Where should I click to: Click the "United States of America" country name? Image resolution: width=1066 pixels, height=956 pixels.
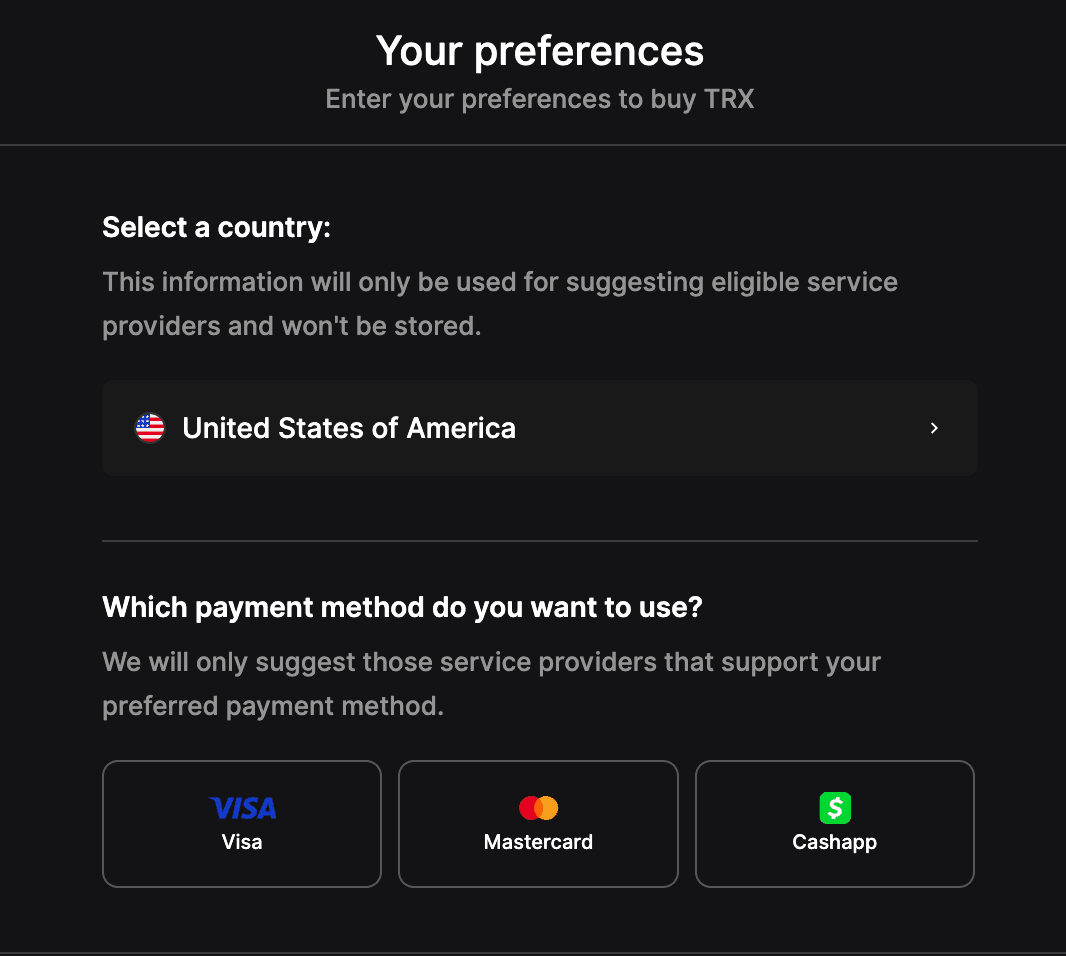click(x=349, y=428)
